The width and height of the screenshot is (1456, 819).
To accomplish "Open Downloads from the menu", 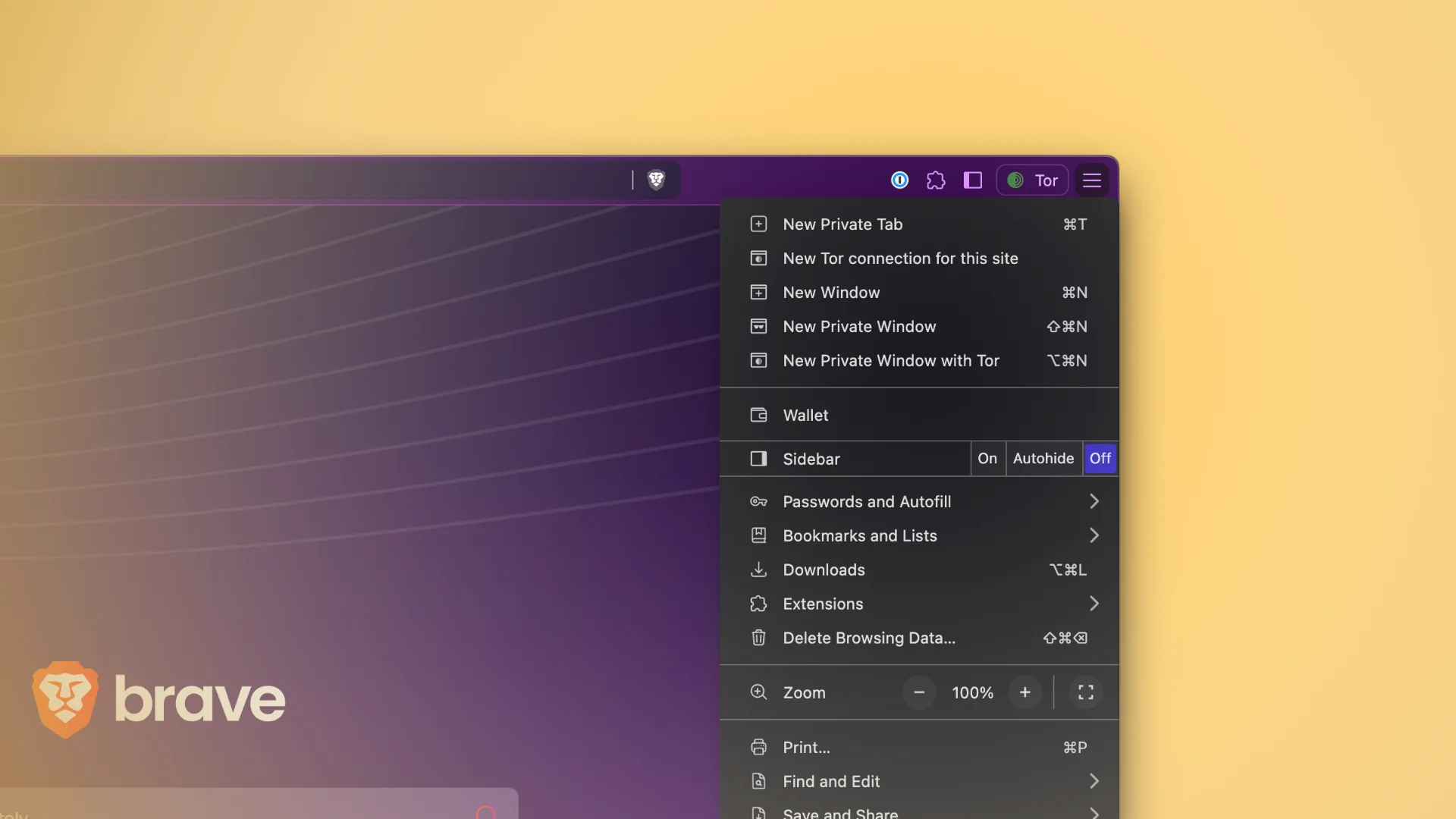I will (919, 570).
